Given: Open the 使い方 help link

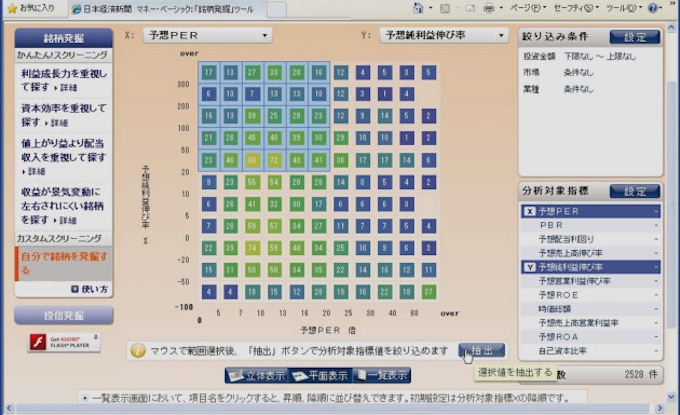Looking at the screenshot, I should tap(89, 289).
